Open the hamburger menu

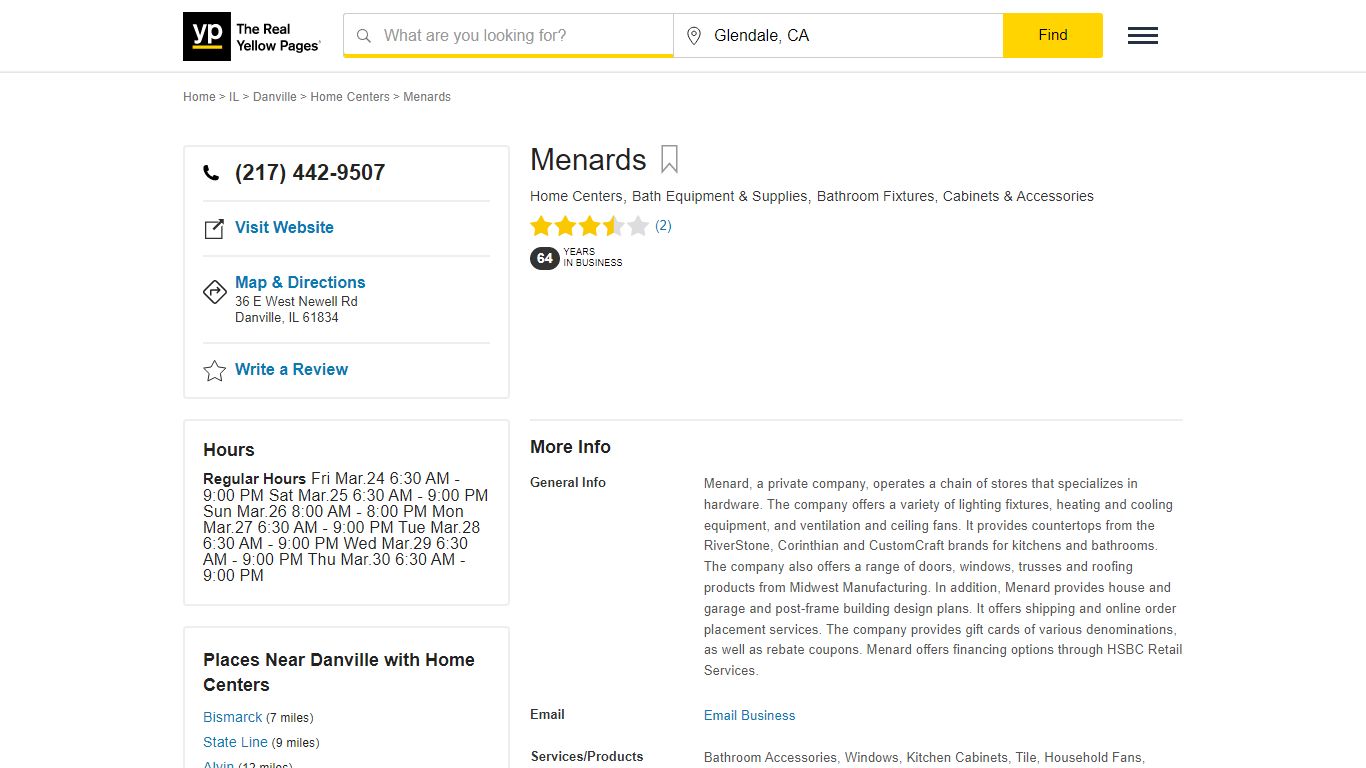tap(1143, 36)
